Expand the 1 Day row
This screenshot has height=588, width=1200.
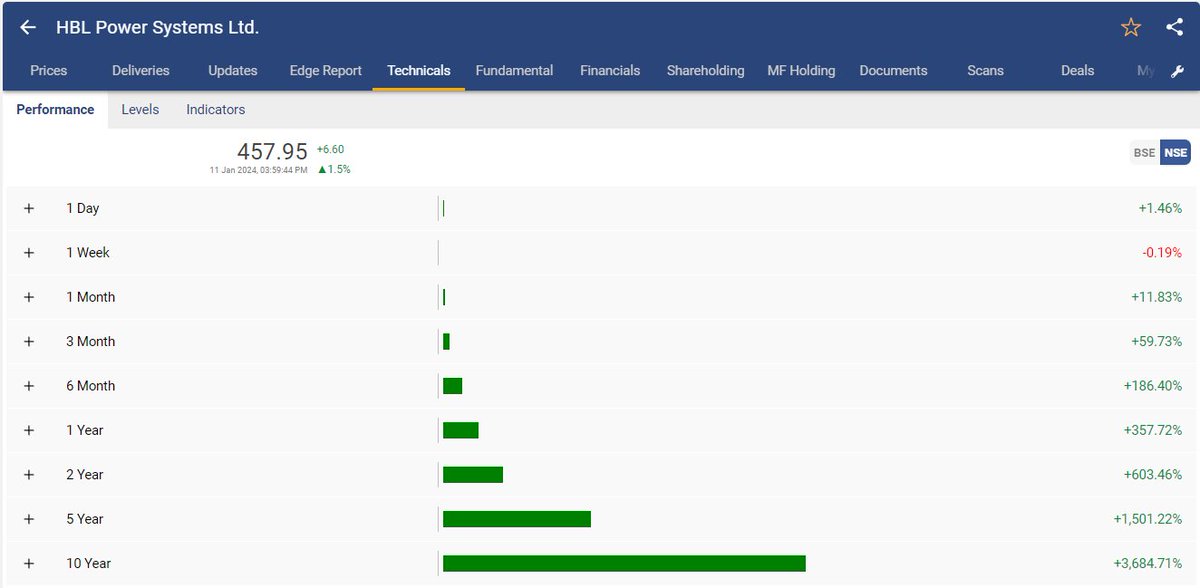29,208
